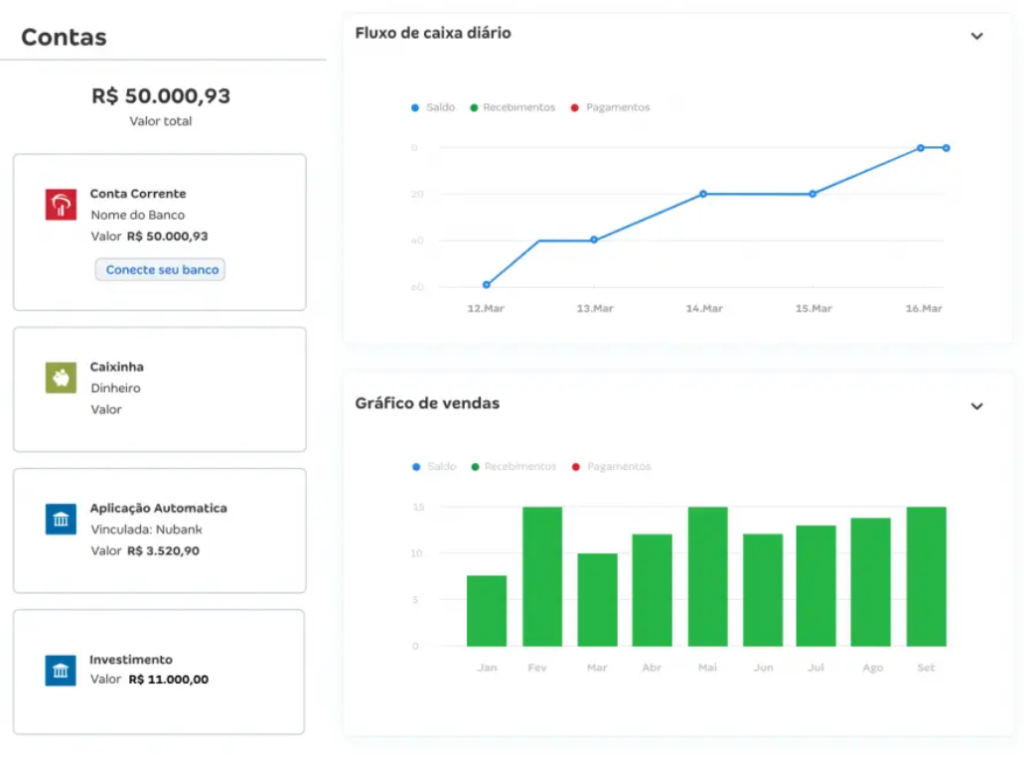
Task: Hide Recebimentos series in the sales chart
Action: click(514, 466)
